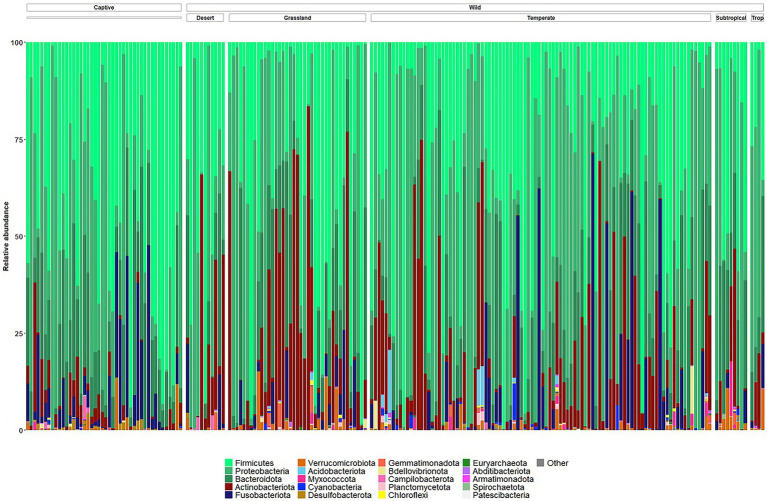Select the Captive facet header
The height and width of the screenshot is (501, 767).
coord(104,7)
